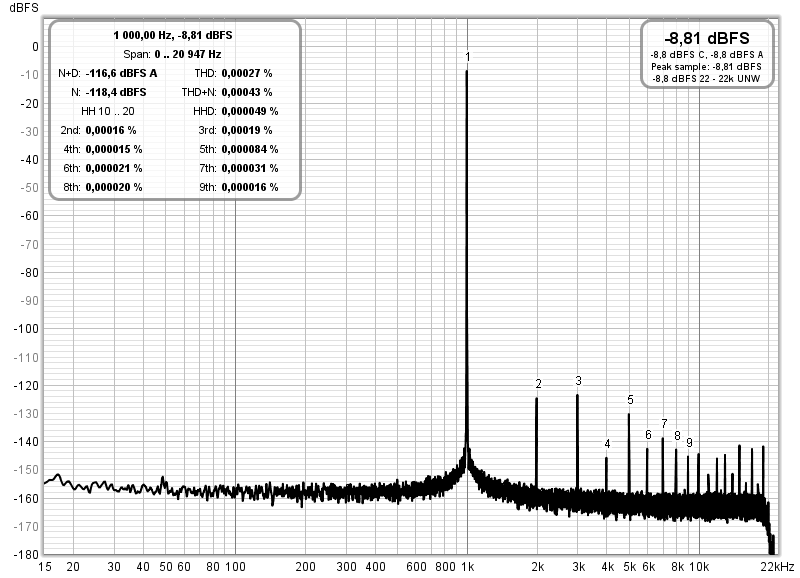This screenshot has height=578, width=800.
Task: Select the "Span: 0 .. 20 947 Hz" line
Action: coord(172,54)
